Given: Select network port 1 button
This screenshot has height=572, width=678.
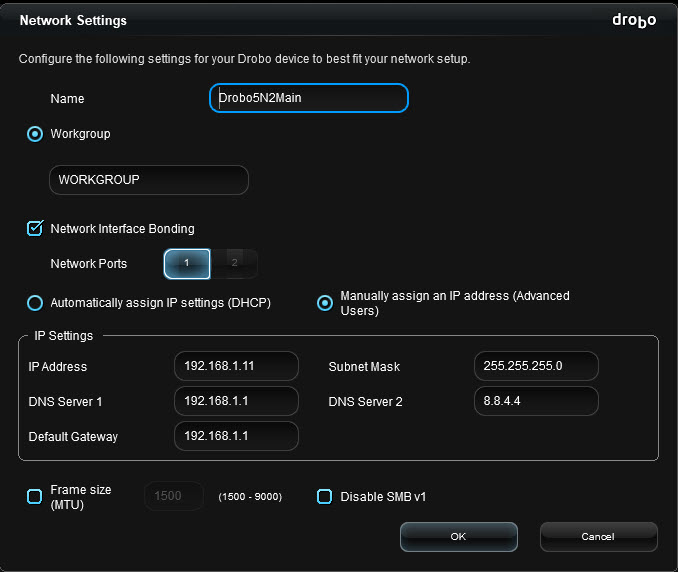Looking at the screenshot, I should tap(187, 263).
